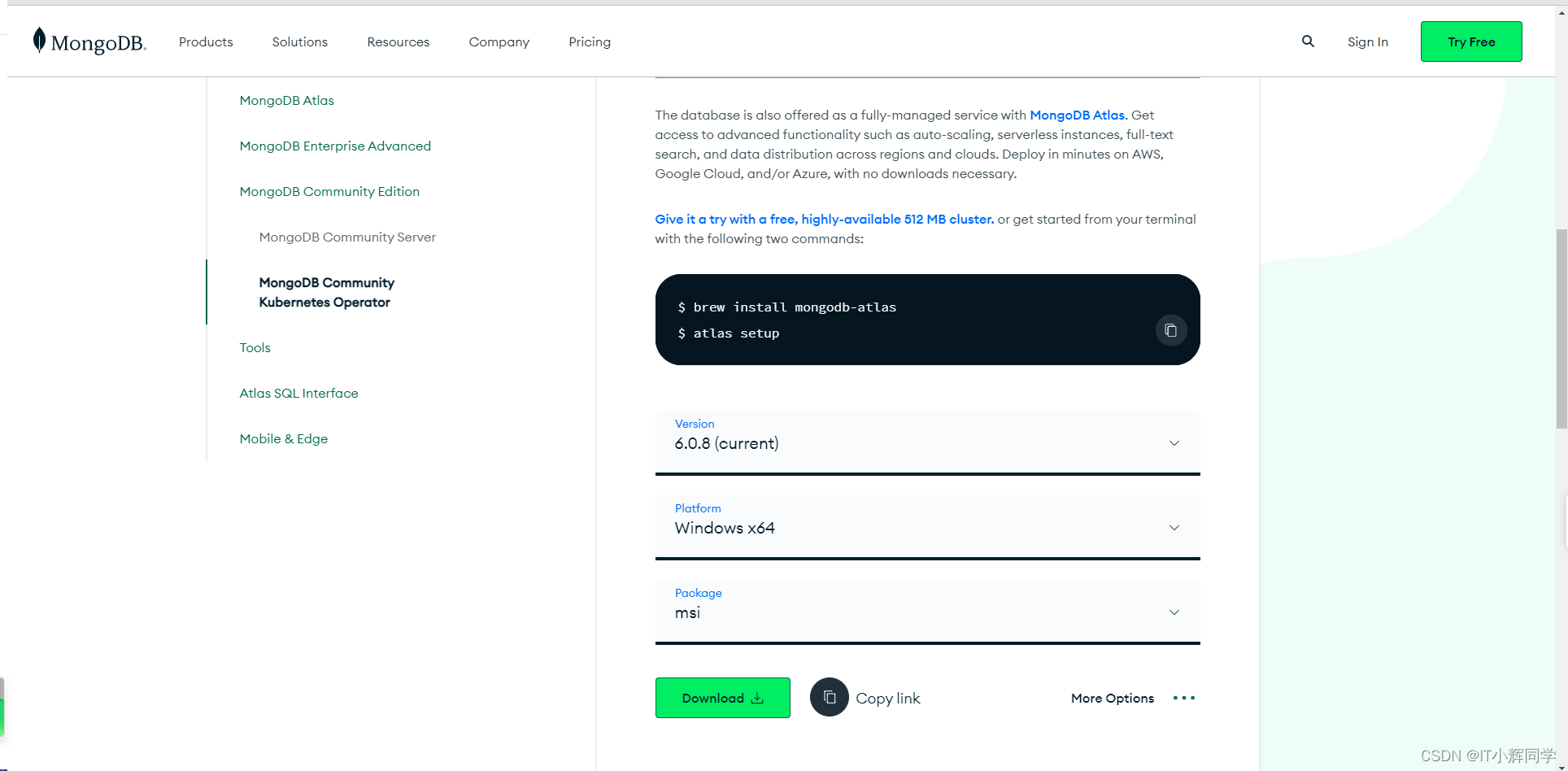Open the free 512 MB cluster link

click(825, 220)
